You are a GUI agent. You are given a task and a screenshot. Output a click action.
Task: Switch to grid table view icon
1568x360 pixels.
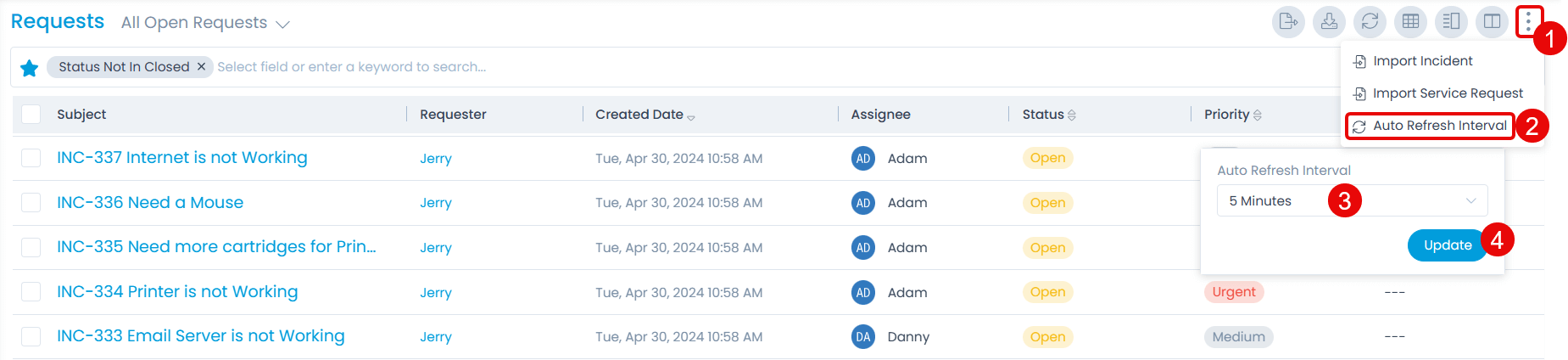(1410, 22)
